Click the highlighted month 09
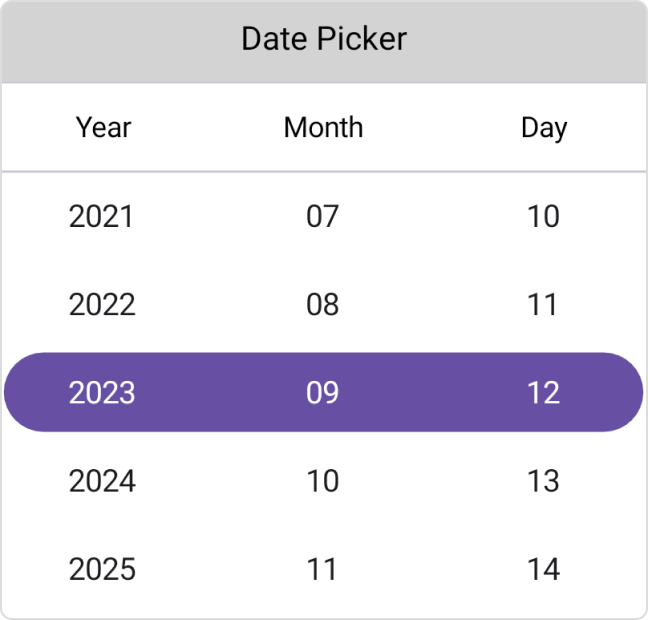 point(323,392)
